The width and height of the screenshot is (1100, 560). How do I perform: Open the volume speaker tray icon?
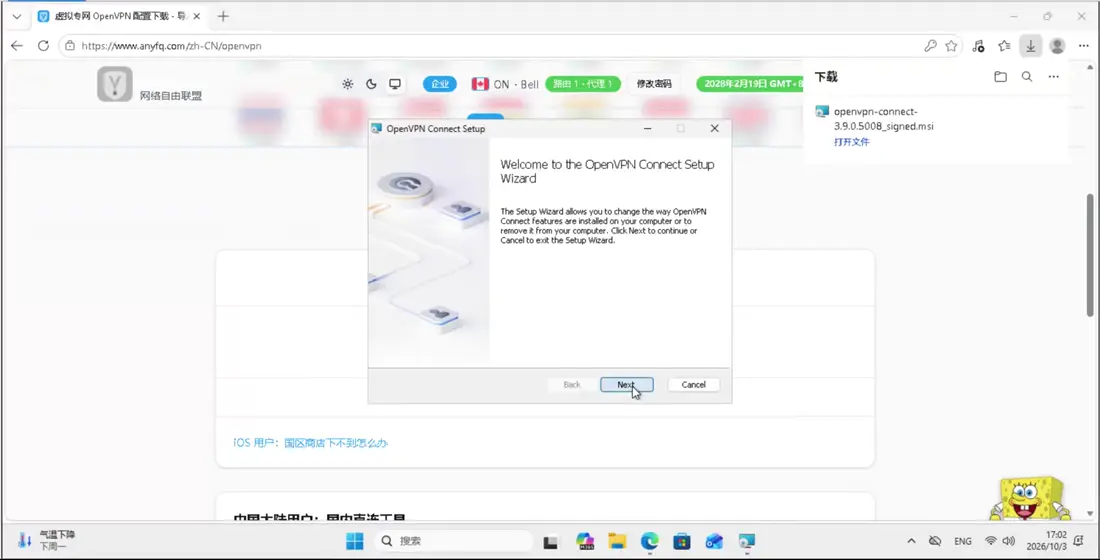coord(1009,541)
